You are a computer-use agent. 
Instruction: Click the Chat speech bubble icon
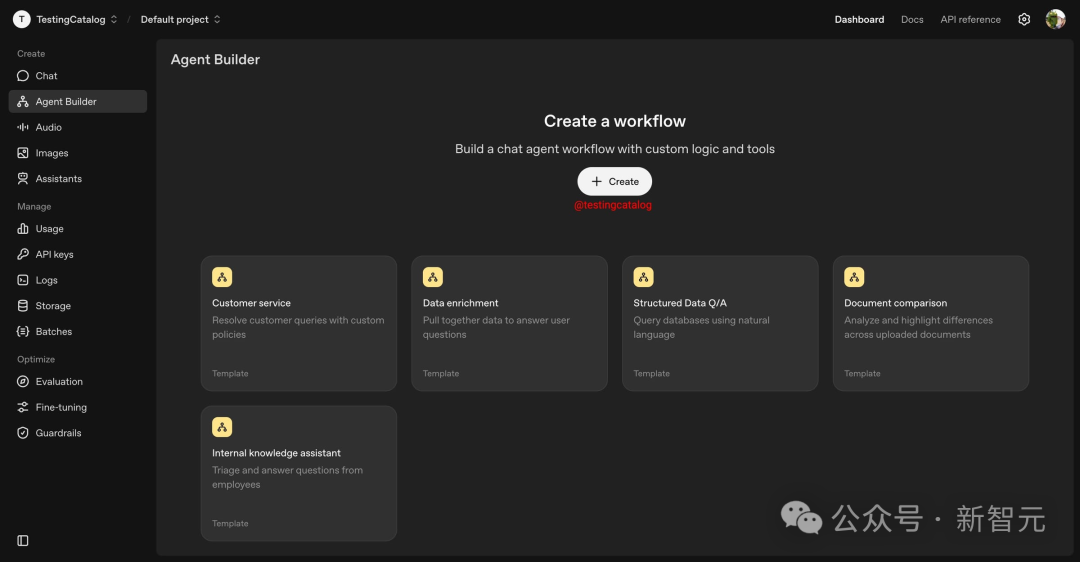tap(23, 76)
